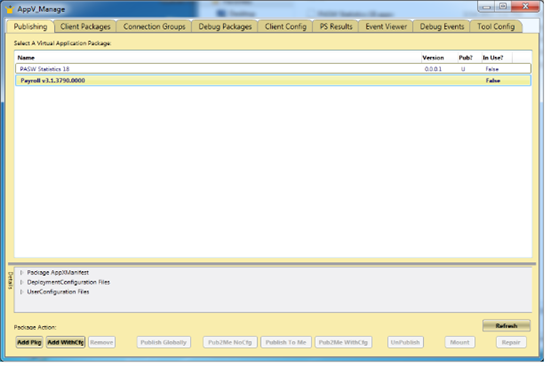This screenshot has width=550, height=366.
Task: Click the Add WithCfg button
Action: pyautogui.click(x=66, y=342)
